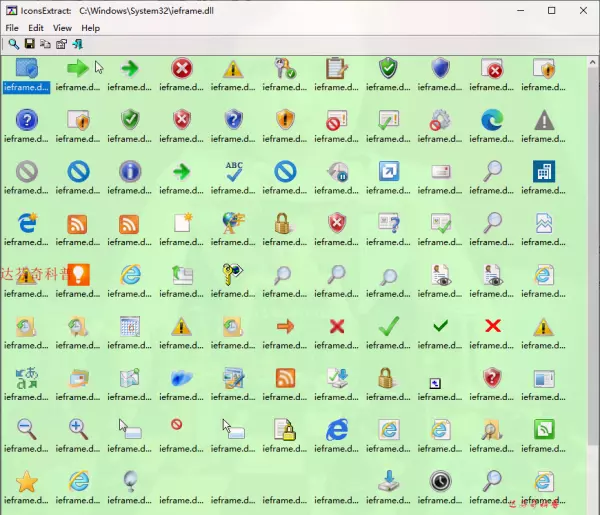Select the calendar icon
The height and width of the screenshot is (515, 600).
click(130, 326)
